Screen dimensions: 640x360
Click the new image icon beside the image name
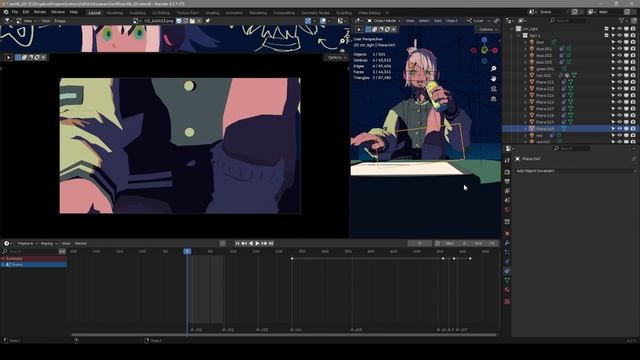point(186,21)
